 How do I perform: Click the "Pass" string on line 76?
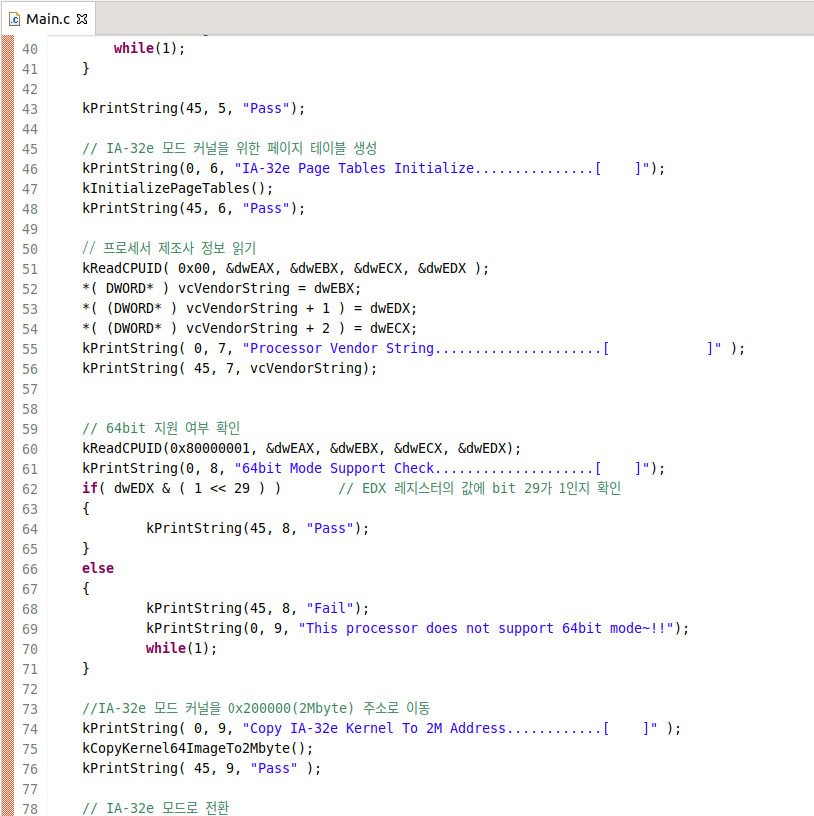[274, 769]
